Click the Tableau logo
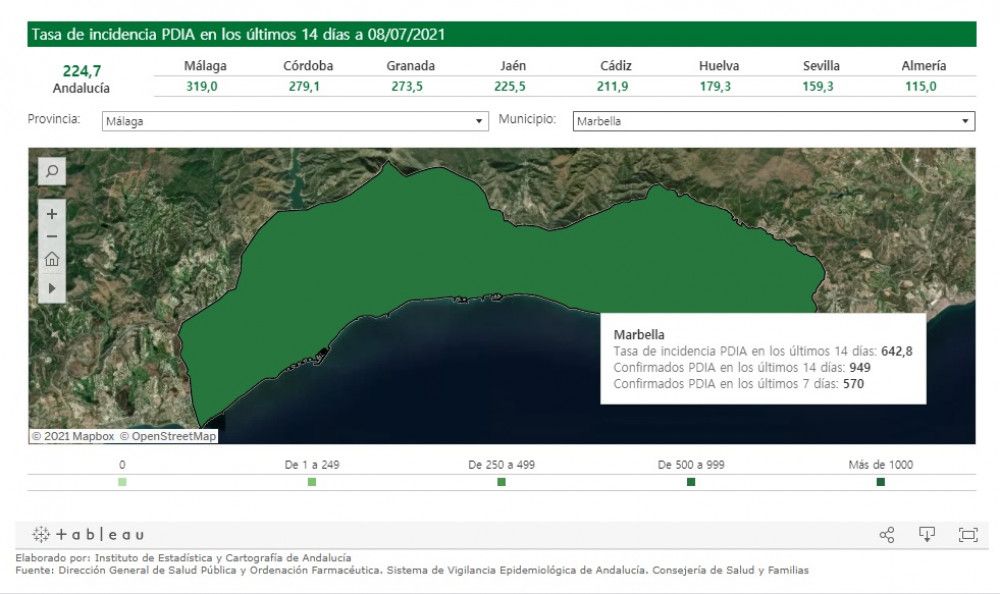The image size is (1000, 594). tap(88, 535)
